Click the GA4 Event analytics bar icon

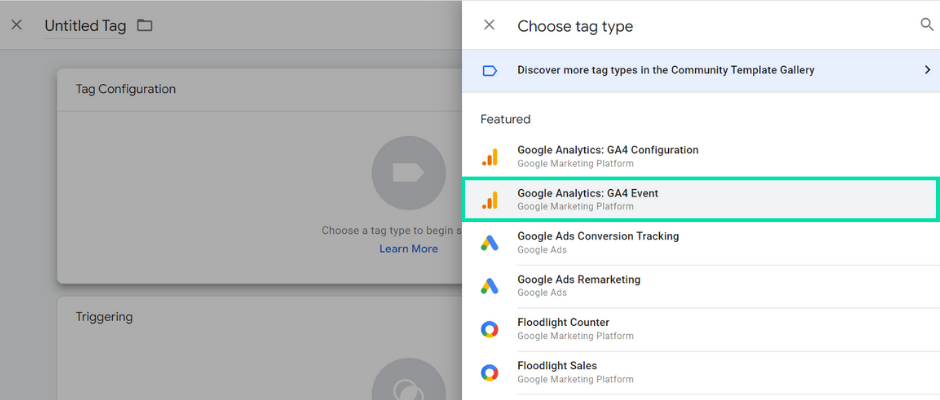[490, 200]
